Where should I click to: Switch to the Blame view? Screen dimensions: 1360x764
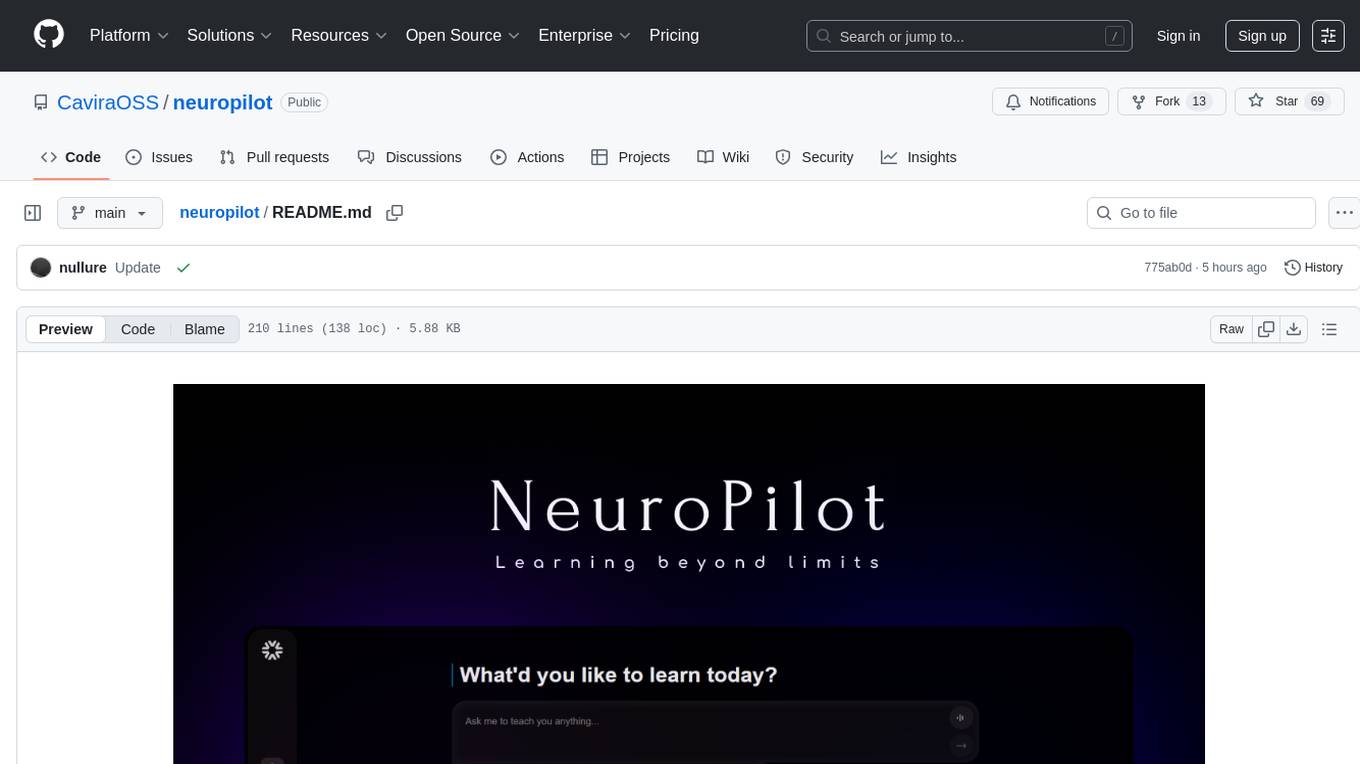(205, 329)
